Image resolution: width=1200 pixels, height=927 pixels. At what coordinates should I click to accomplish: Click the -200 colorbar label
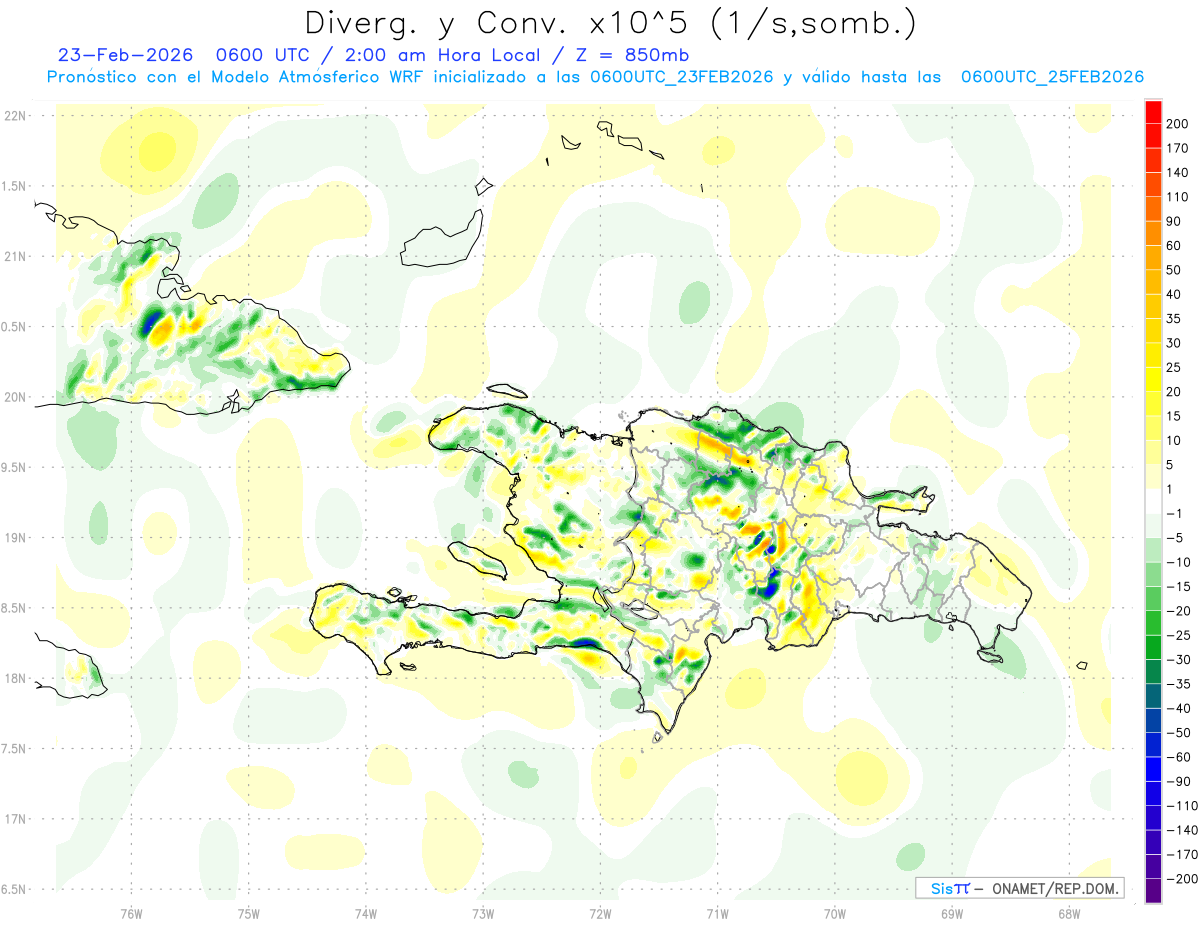click(1184, 879)
